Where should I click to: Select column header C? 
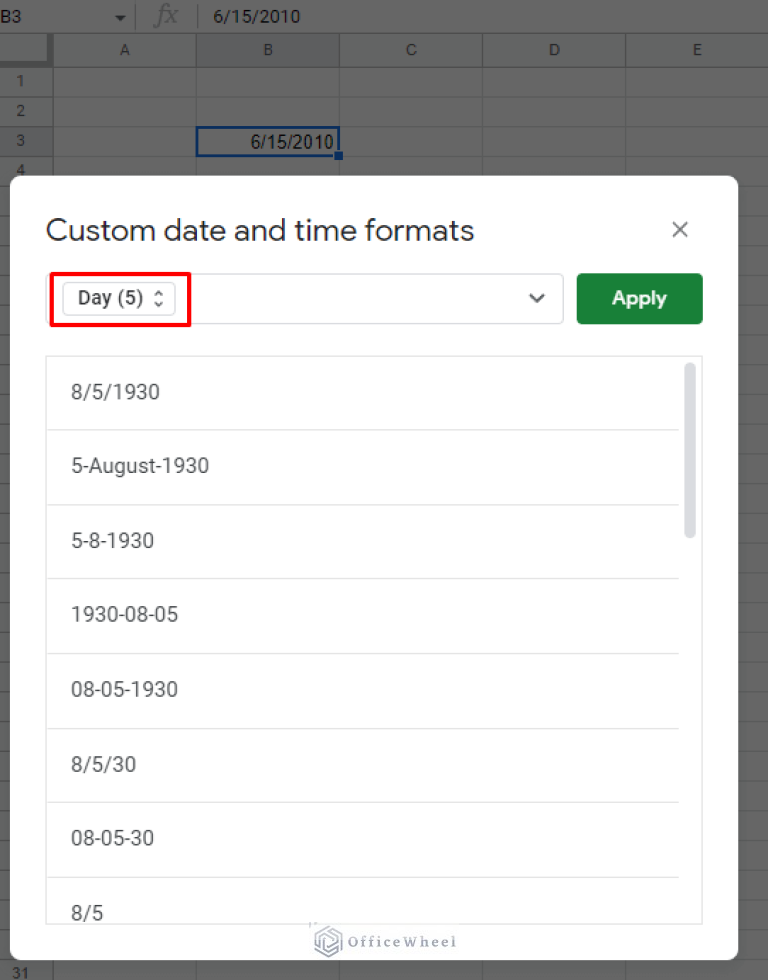tap(410, 50)
